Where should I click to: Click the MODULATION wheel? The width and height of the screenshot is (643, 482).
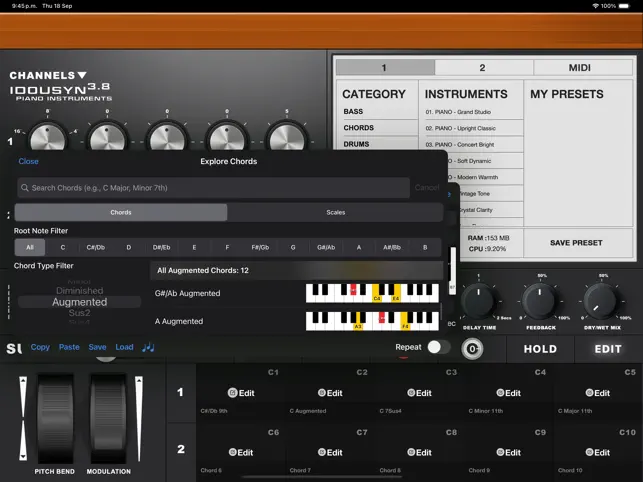[x=108, y=418]
